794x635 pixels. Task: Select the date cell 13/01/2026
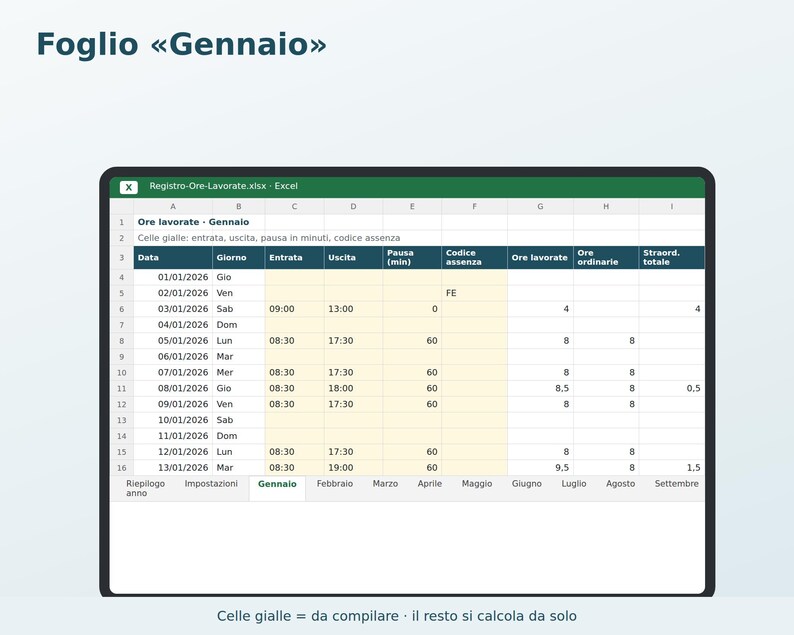pos(173,468)
